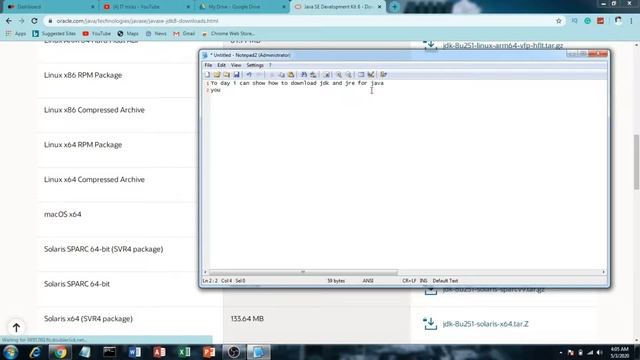Click Notepad2 scroll right arrow
Screen dimensions: 640x360
point(604,272)
